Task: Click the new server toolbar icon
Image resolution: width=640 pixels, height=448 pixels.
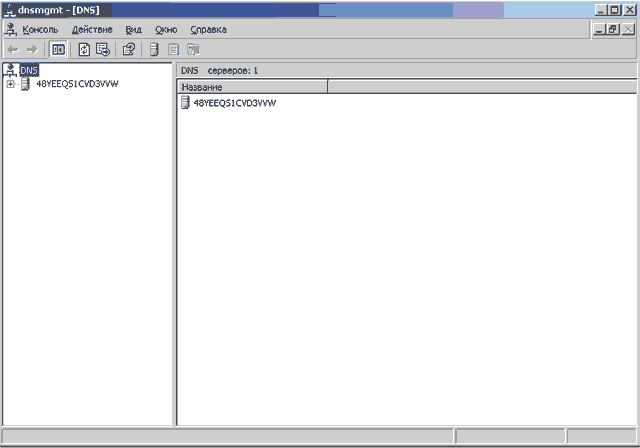Action: [x=154, y=50]
